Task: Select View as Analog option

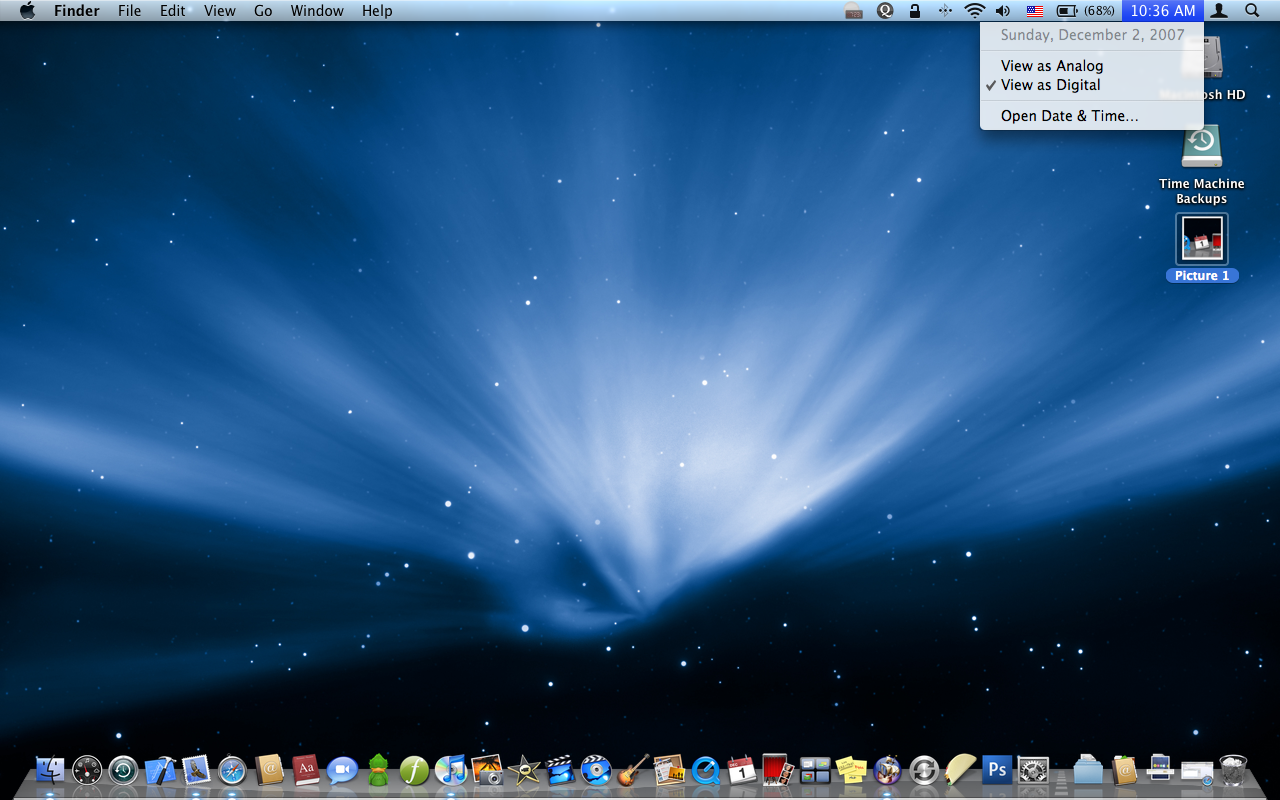Action: [1052, 66]
